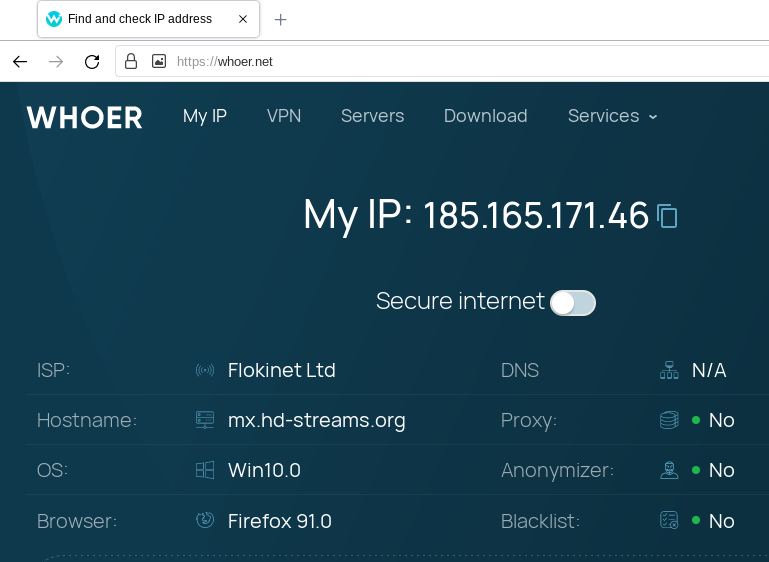Reload the whoer.net page
Screen dimensions: 769x562
click(x=92, y=62)
